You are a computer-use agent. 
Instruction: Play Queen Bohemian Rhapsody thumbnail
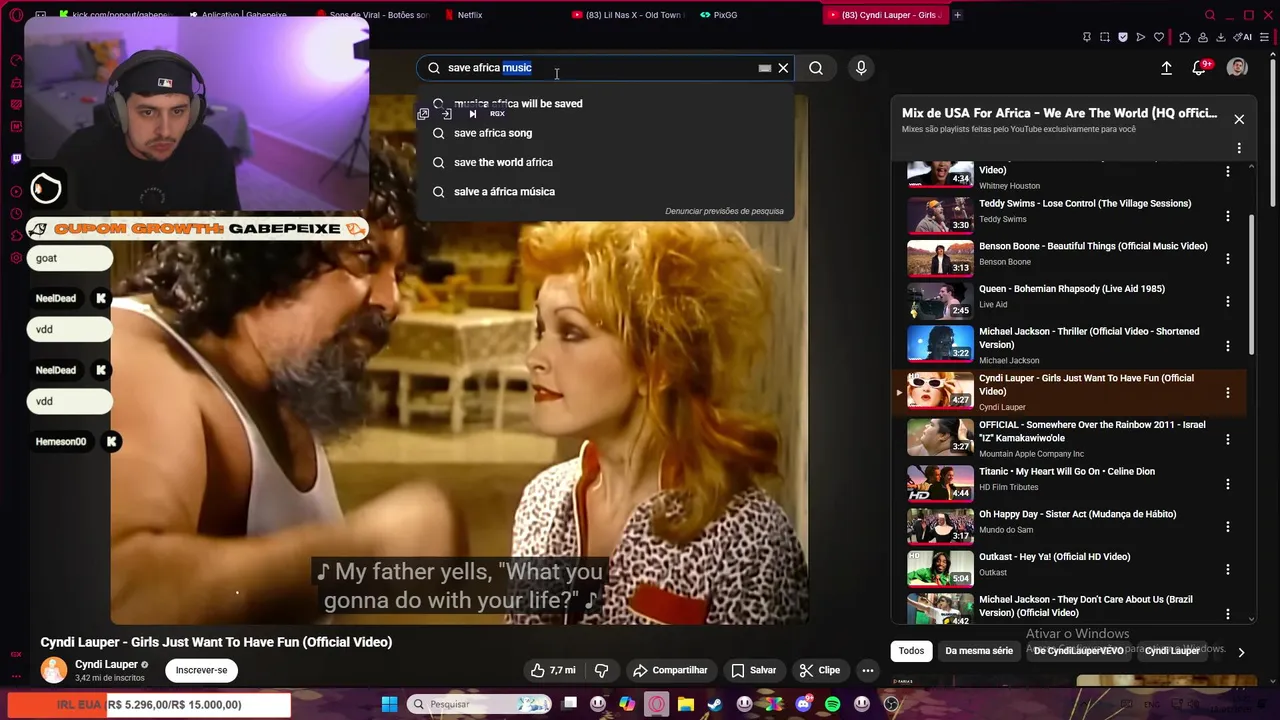[940, 301]
